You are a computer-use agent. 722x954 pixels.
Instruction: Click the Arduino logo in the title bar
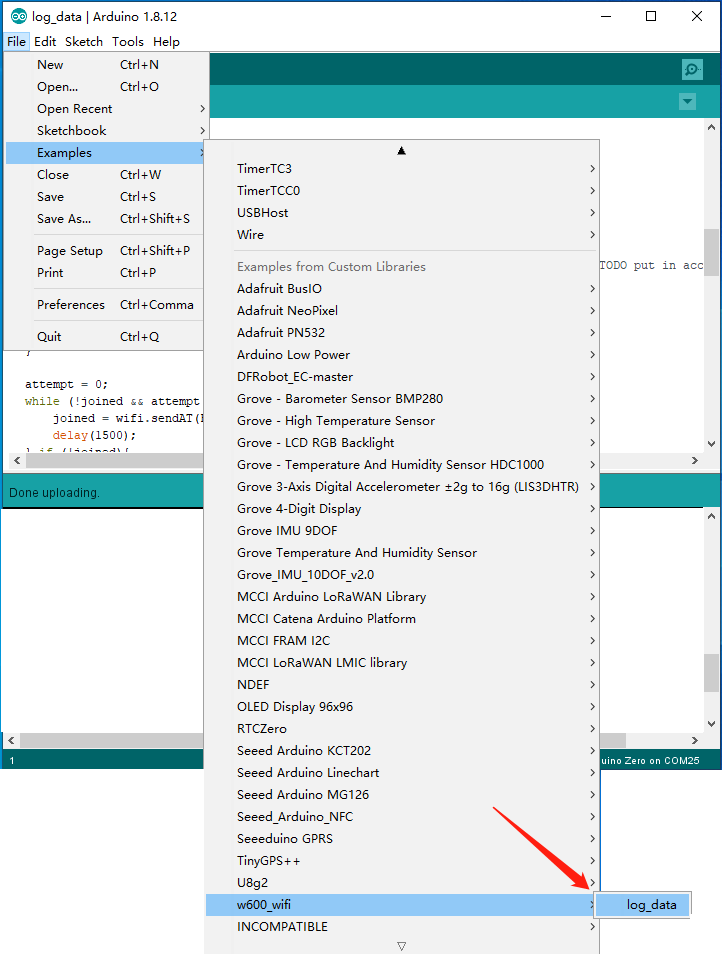point(19,16)
